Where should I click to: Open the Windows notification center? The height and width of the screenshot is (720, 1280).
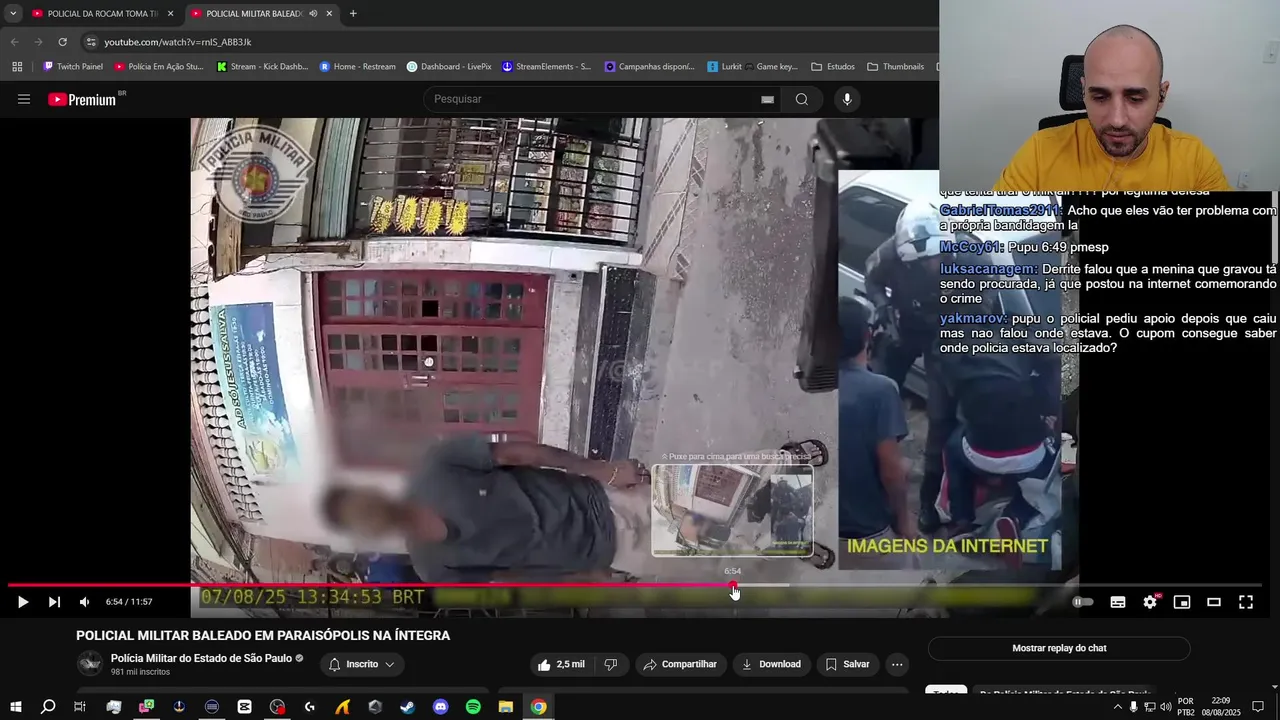[1258, 707]
